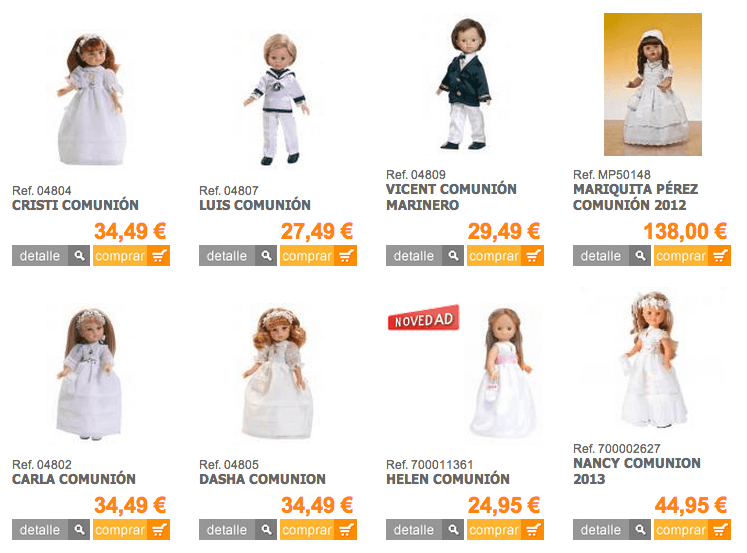Click magnifier icon for Cristi Comunión
This screenshot has height=553, width=747.
tap(80, 256)
